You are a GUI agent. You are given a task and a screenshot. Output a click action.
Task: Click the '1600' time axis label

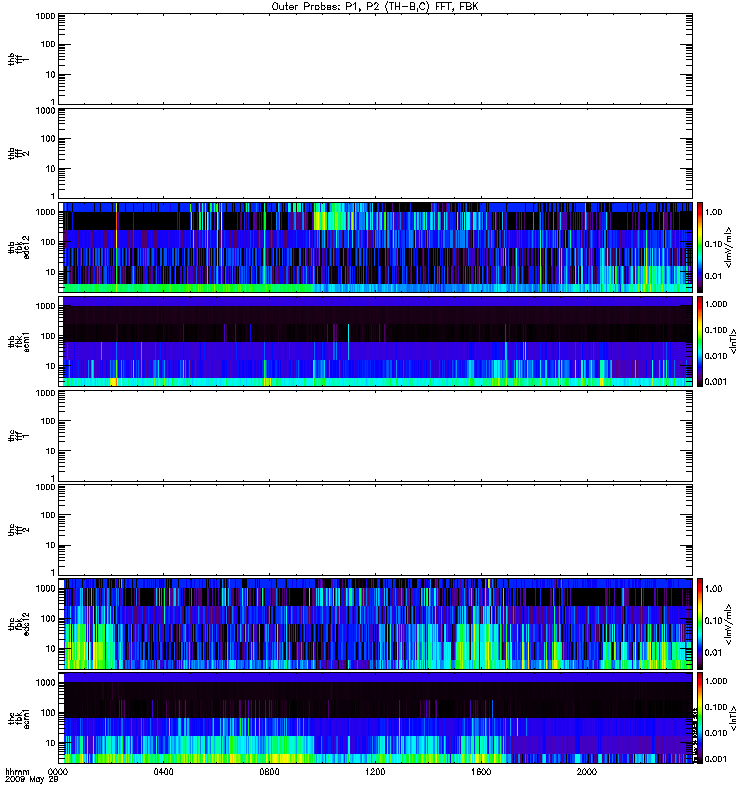(x=481, y=772)
